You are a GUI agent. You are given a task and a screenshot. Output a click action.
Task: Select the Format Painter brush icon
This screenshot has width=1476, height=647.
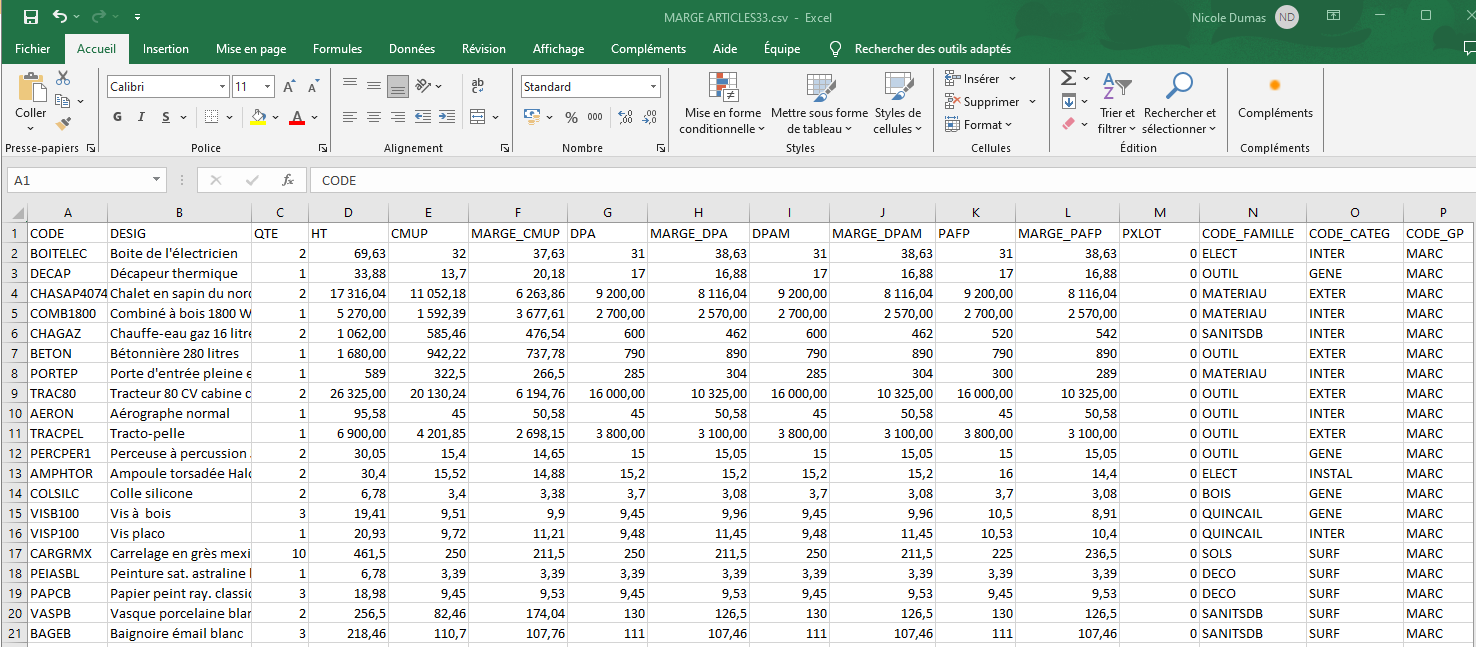pos(63,124)
